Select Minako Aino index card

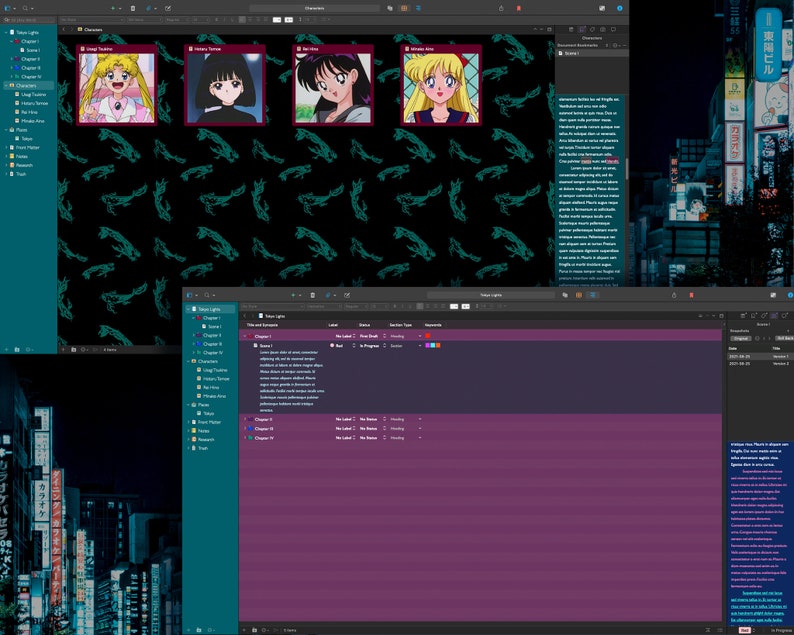click(441, 85)
